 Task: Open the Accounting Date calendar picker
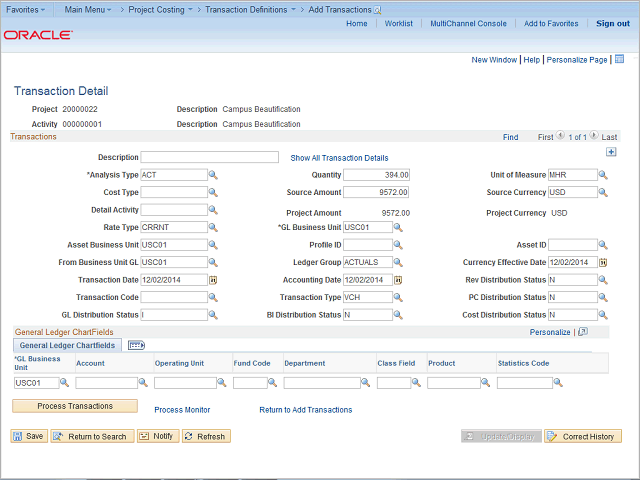398,280
